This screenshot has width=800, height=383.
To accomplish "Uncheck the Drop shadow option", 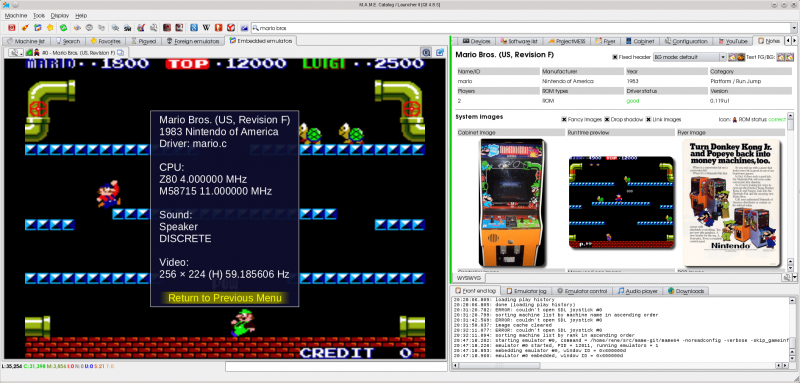I will pos(607,119).
